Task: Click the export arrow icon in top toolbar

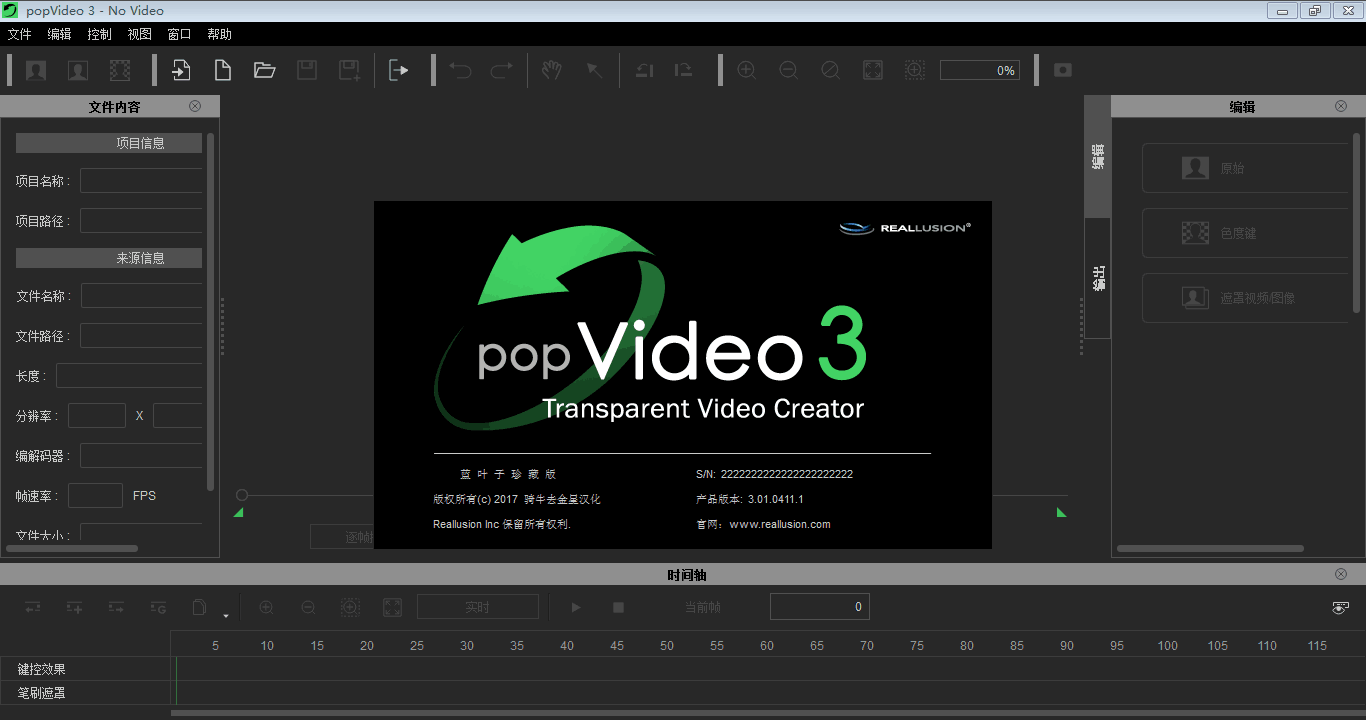Action: 398,70
